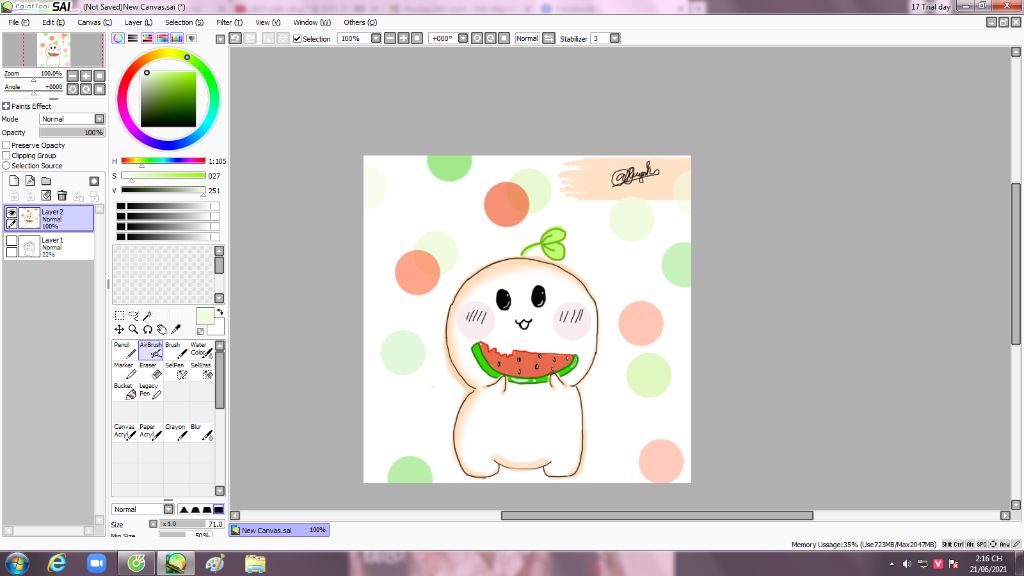The image size is (1024, 576).
Task: Select the Pencil tool
Action: coord(124,350)
